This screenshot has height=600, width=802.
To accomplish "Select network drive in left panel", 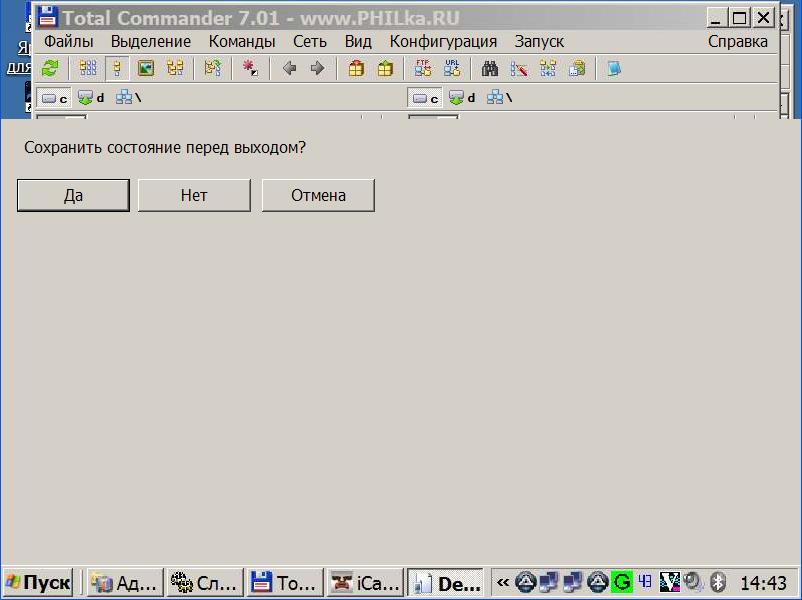I will point(128,98).
